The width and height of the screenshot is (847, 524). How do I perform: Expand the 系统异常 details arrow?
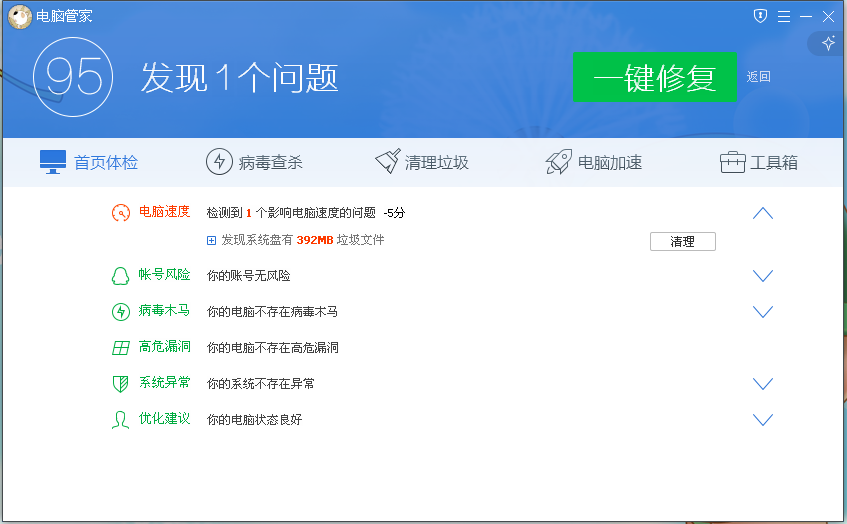pyautogui.click(x=763, y=384)
